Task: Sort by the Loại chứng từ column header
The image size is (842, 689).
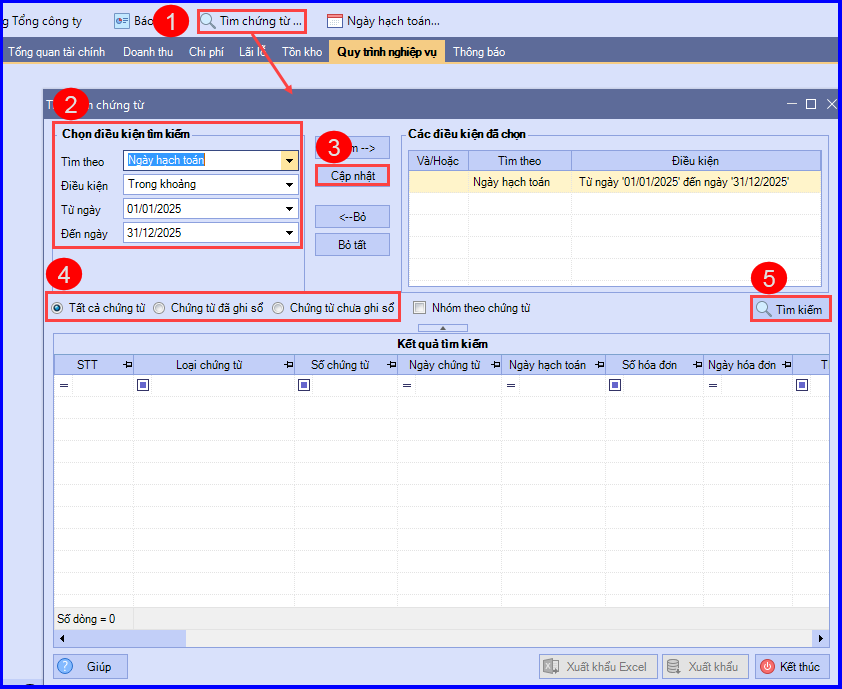Action: click(209, 365)
